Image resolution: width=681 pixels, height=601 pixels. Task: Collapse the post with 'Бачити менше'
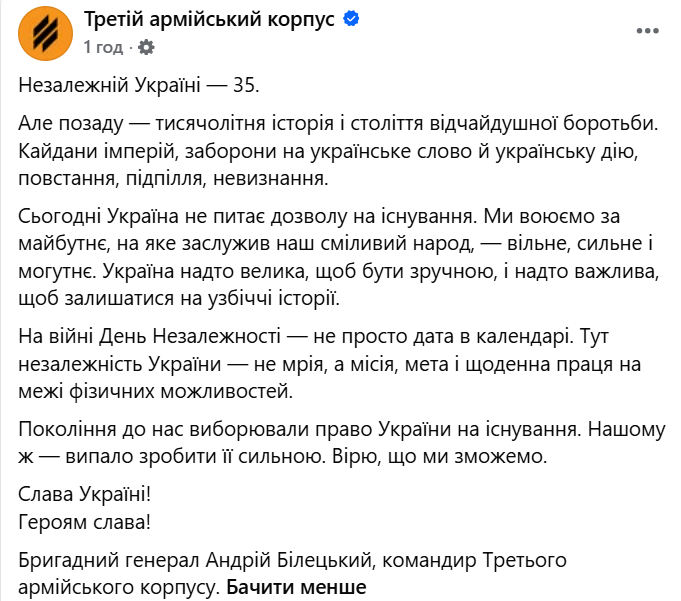[296, 587]
